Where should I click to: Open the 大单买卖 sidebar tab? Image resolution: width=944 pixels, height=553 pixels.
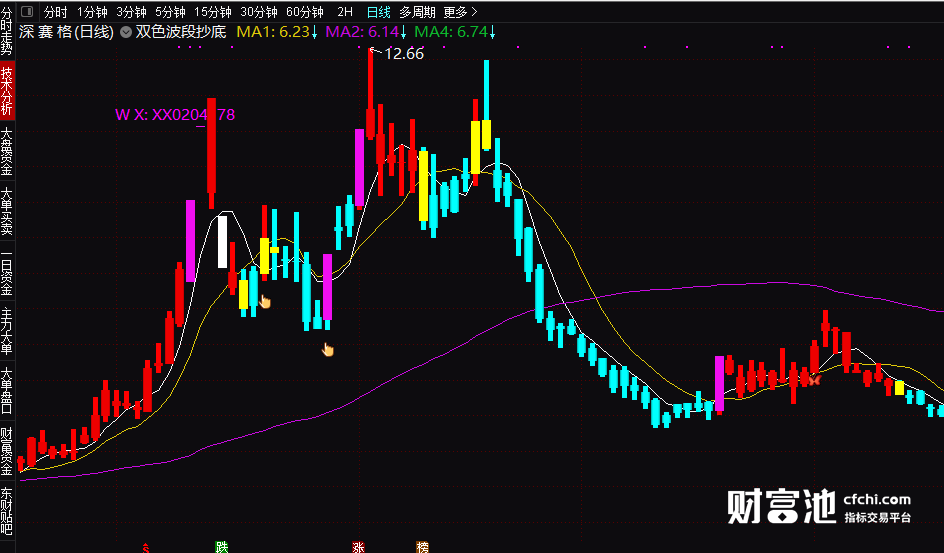(x=7, y=211)
